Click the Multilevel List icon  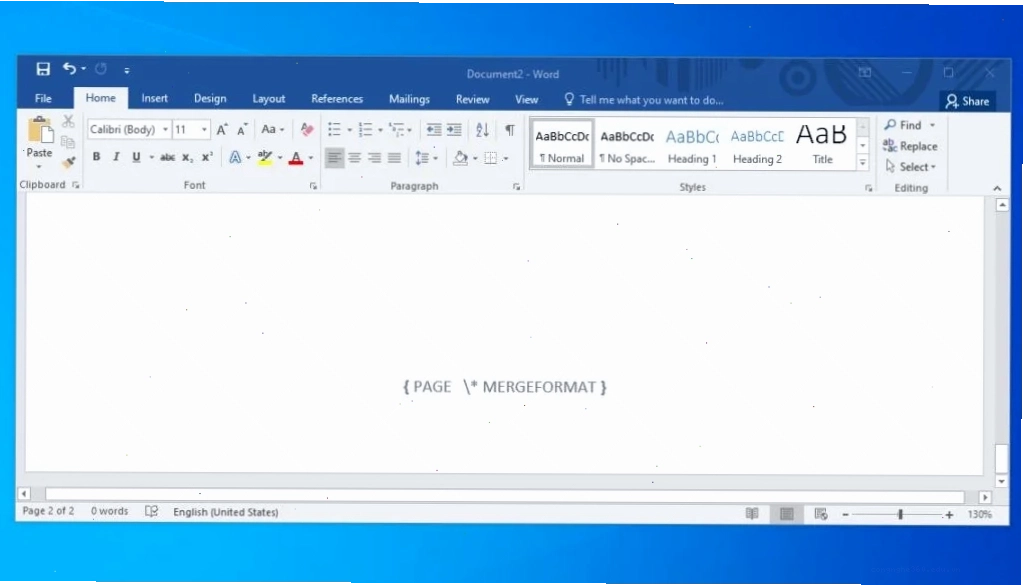pyautogui.click(x=397, y=129)
